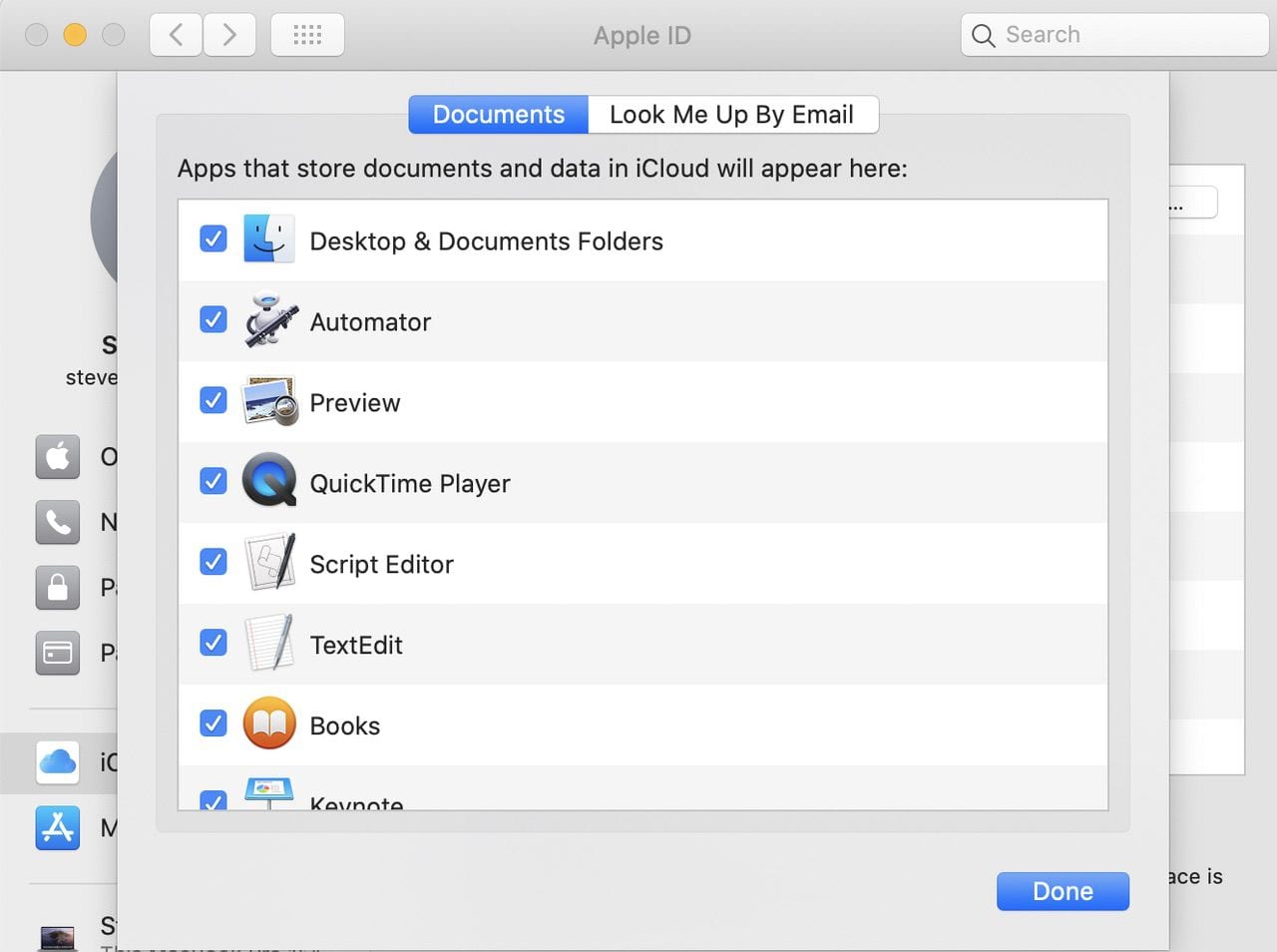Click the Finder icon for Desktop & Documents

pos(269,239)
